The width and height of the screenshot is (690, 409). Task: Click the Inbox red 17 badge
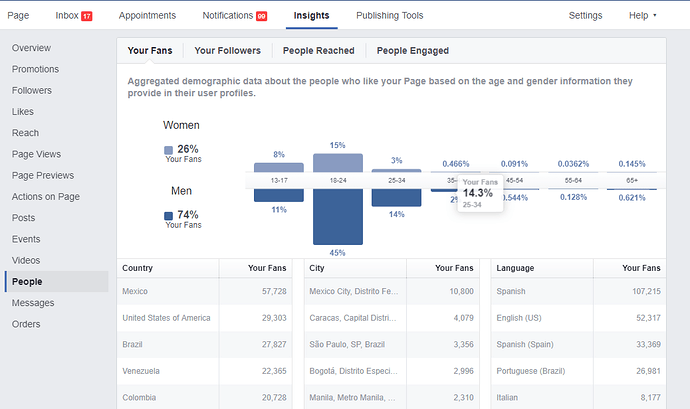[87, 16]
